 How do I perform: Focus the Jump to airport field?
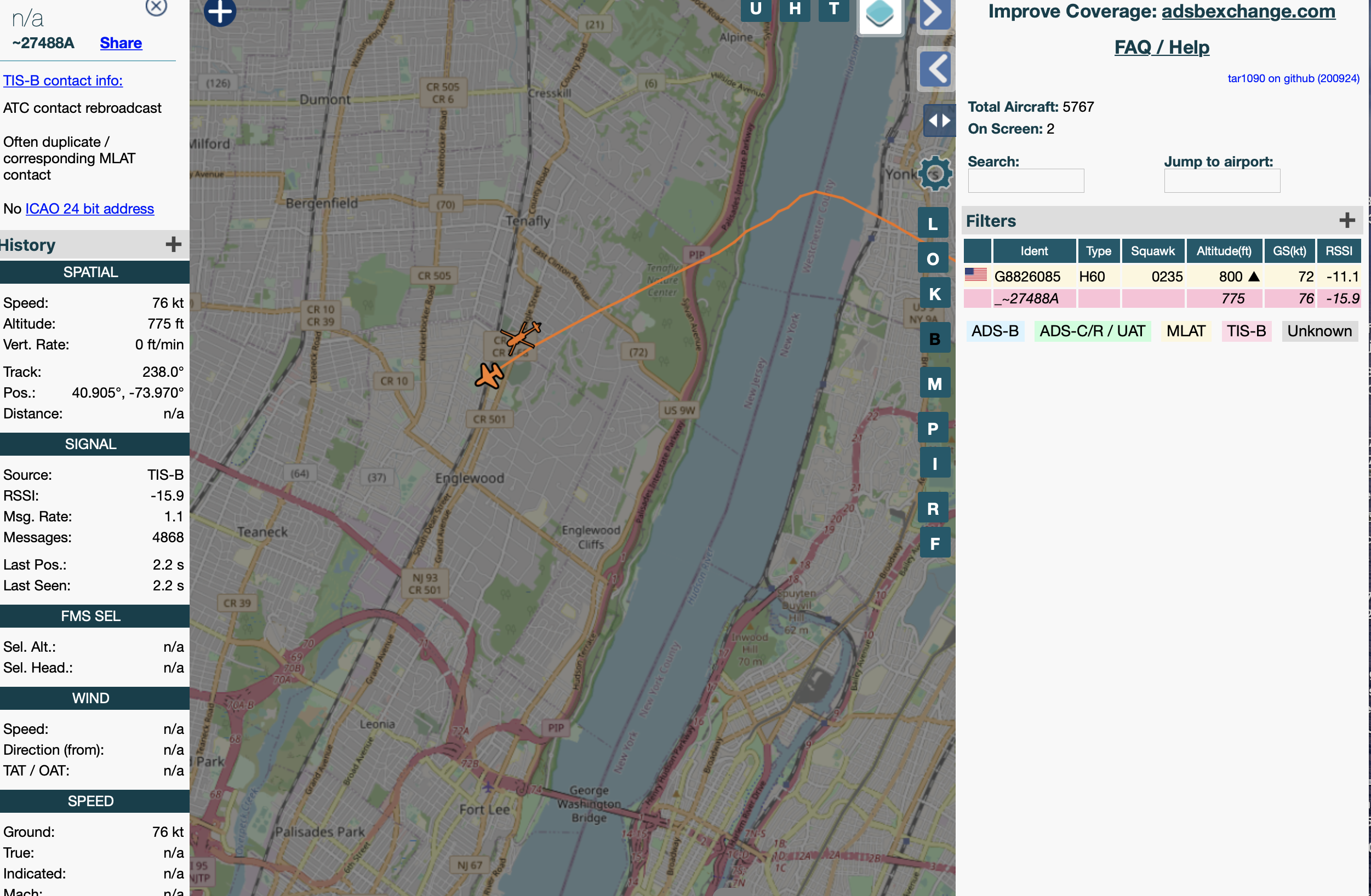click(x=1222, y=181)
